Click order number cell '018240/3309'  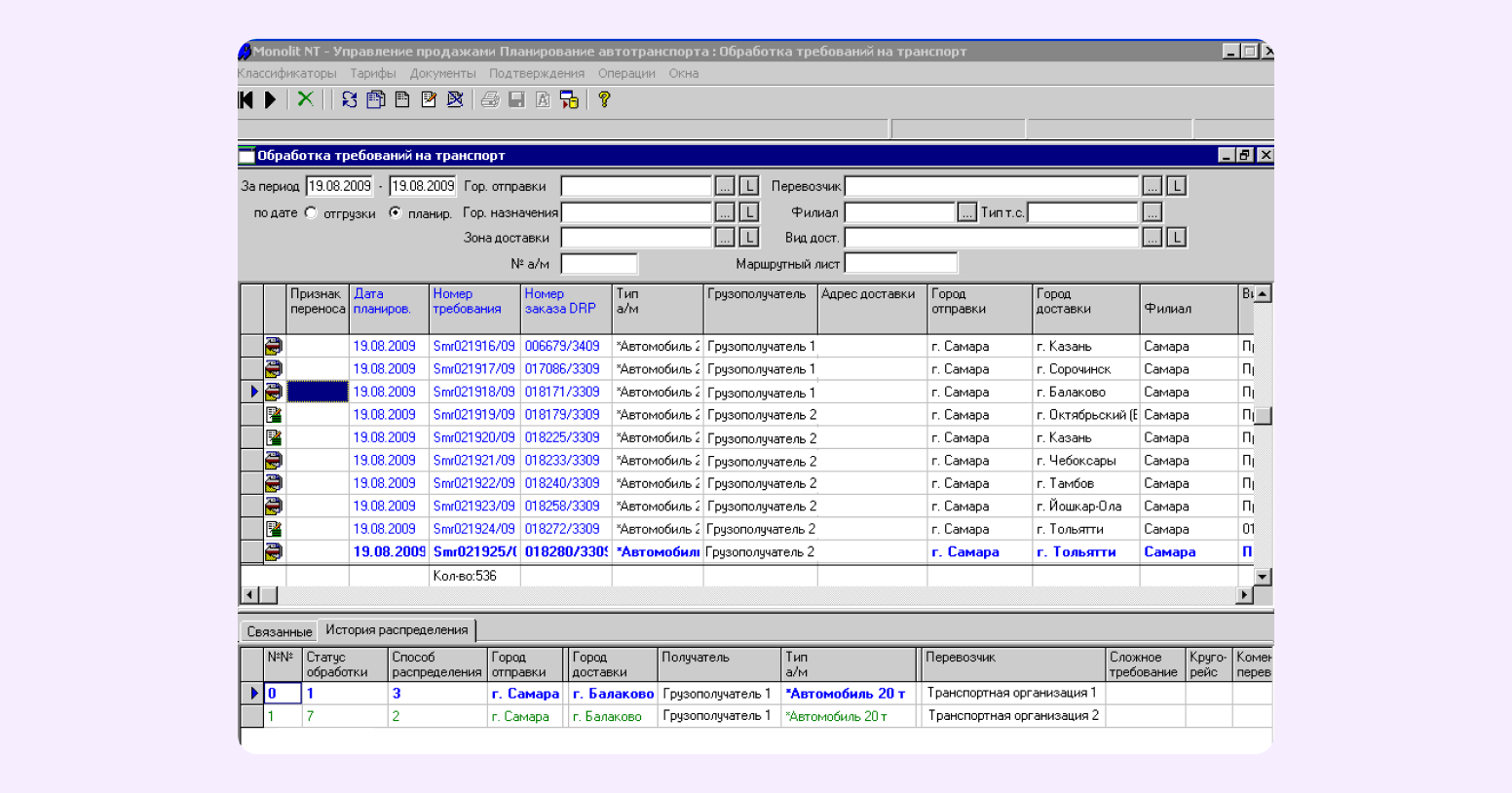tap(566, 483)
